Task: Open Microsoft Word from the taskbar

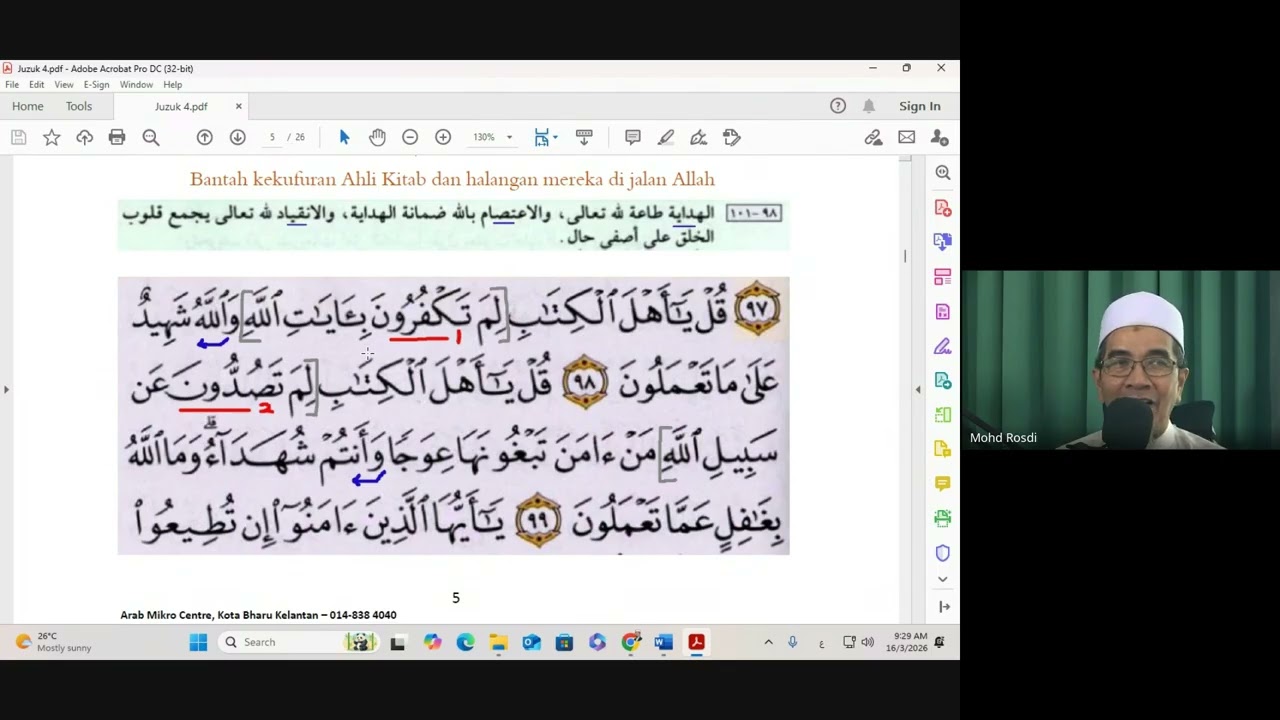Action: (x=663, y=642)
